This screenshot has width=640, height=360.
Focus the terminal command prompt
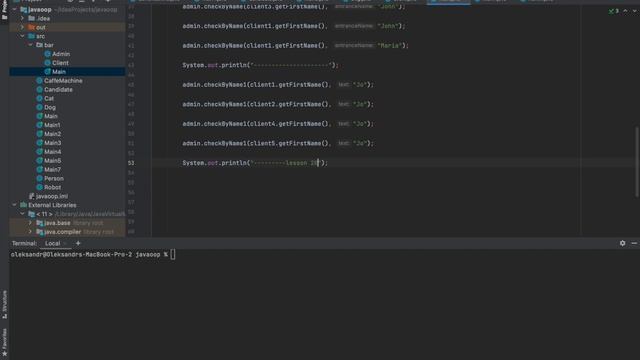[173, 255]
